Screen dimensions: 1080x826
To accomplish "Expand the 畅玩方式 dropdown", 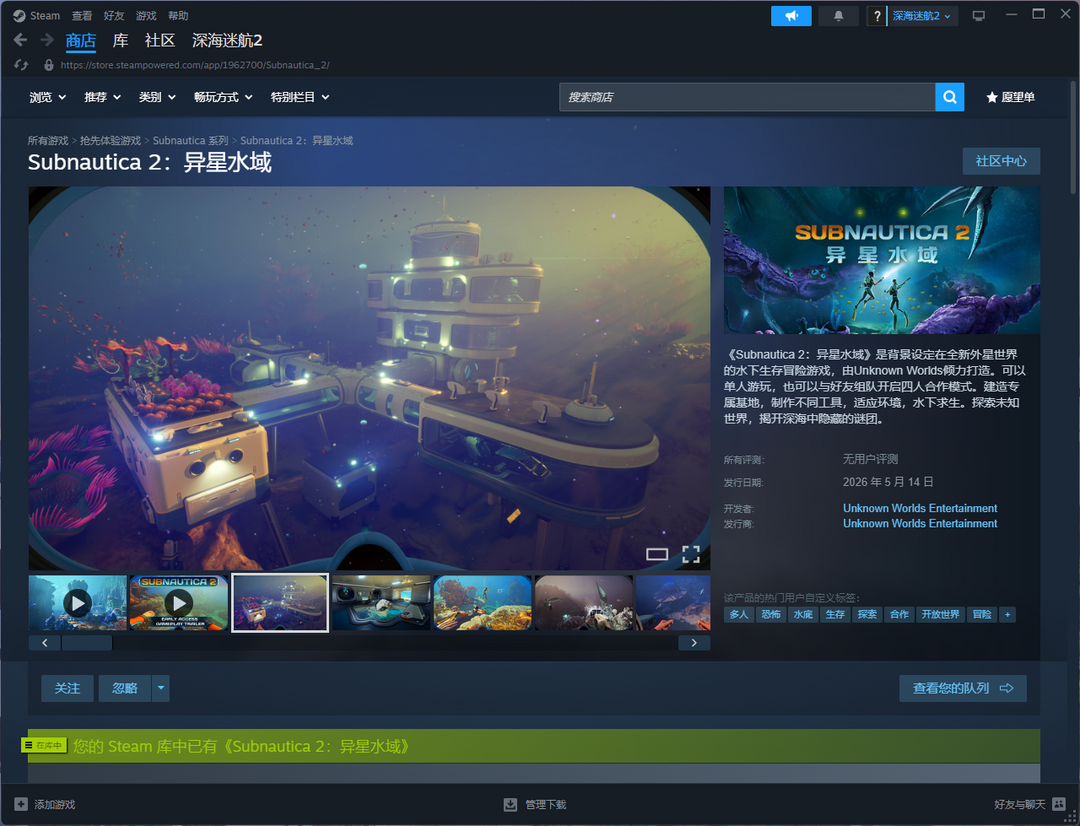I will click(x=223, y=97).
